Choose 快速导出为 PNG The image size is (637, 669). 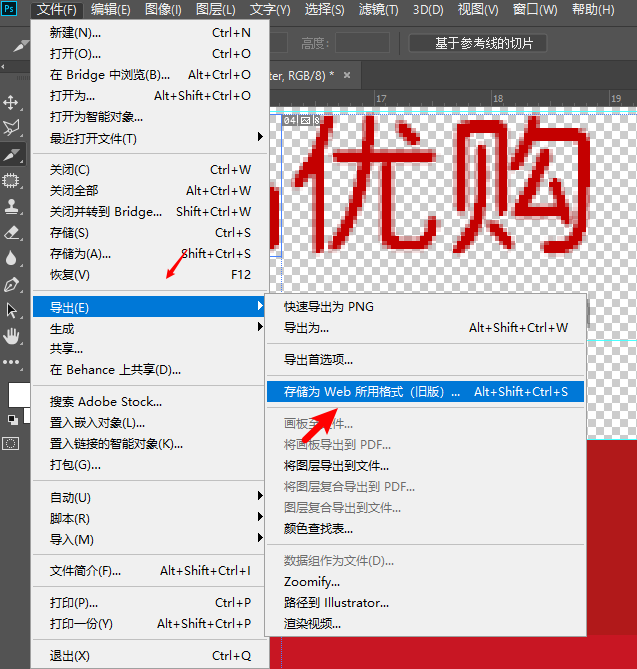pyautogui.click(x=425, y=307)
